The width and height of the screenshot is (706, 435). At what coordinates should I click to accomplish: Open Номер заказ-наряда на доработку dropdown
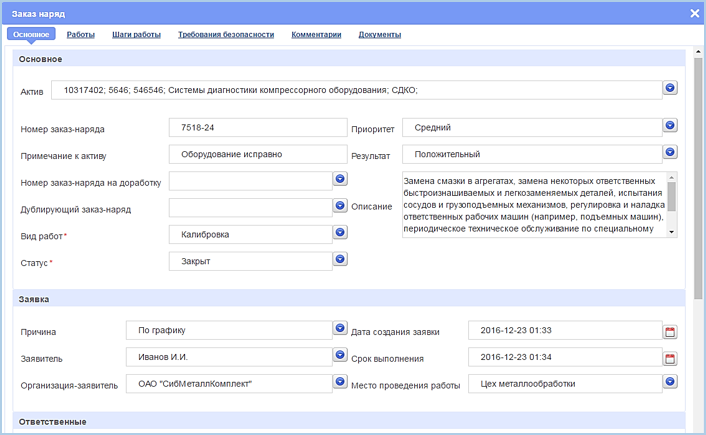(340, 179)
